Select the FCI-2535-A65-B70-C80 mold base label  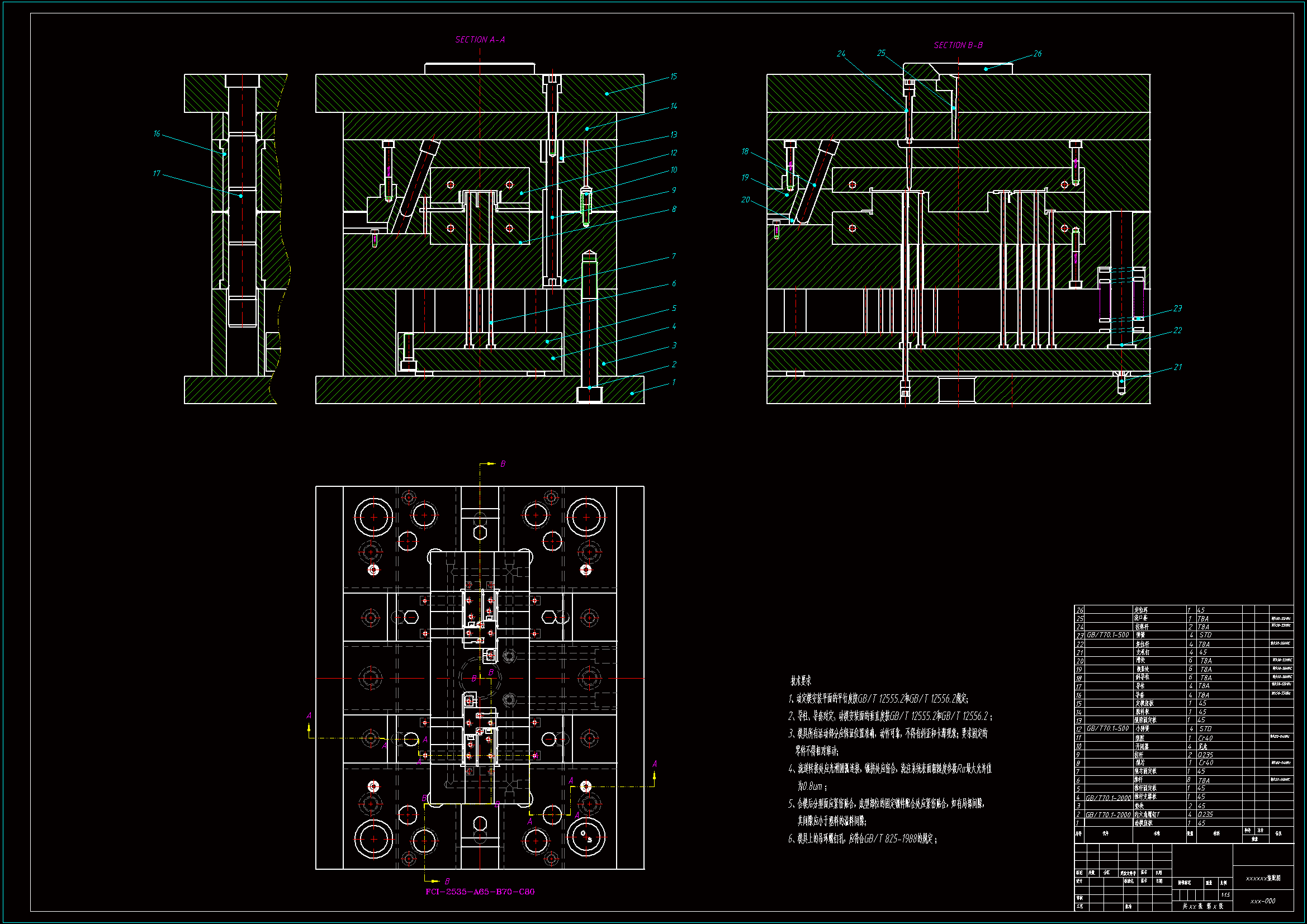click(x=480, y=892)
